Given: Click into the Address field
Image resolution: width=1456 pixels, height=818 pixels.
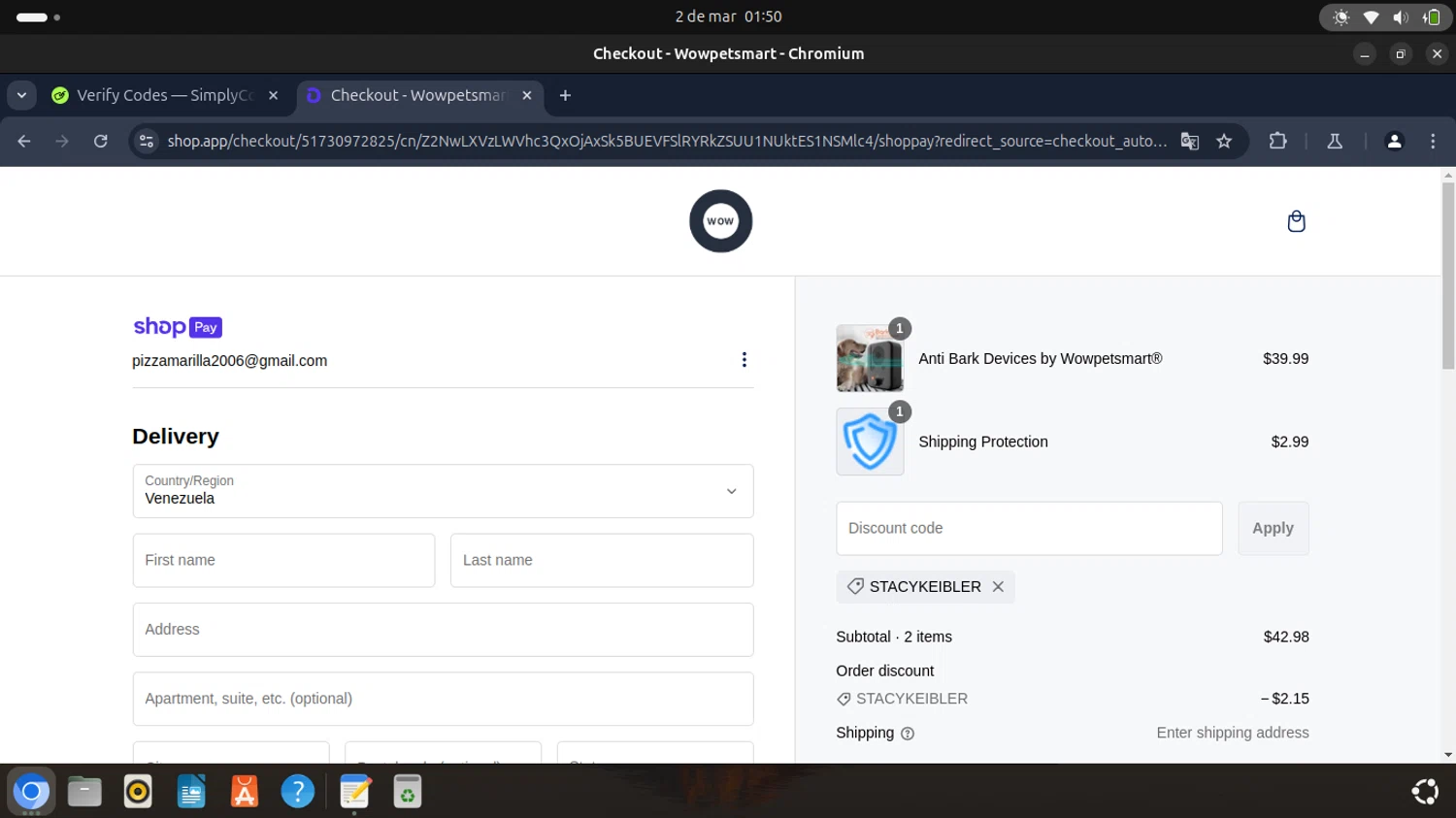Looking at the screenshot, I should tap(443, 630).
